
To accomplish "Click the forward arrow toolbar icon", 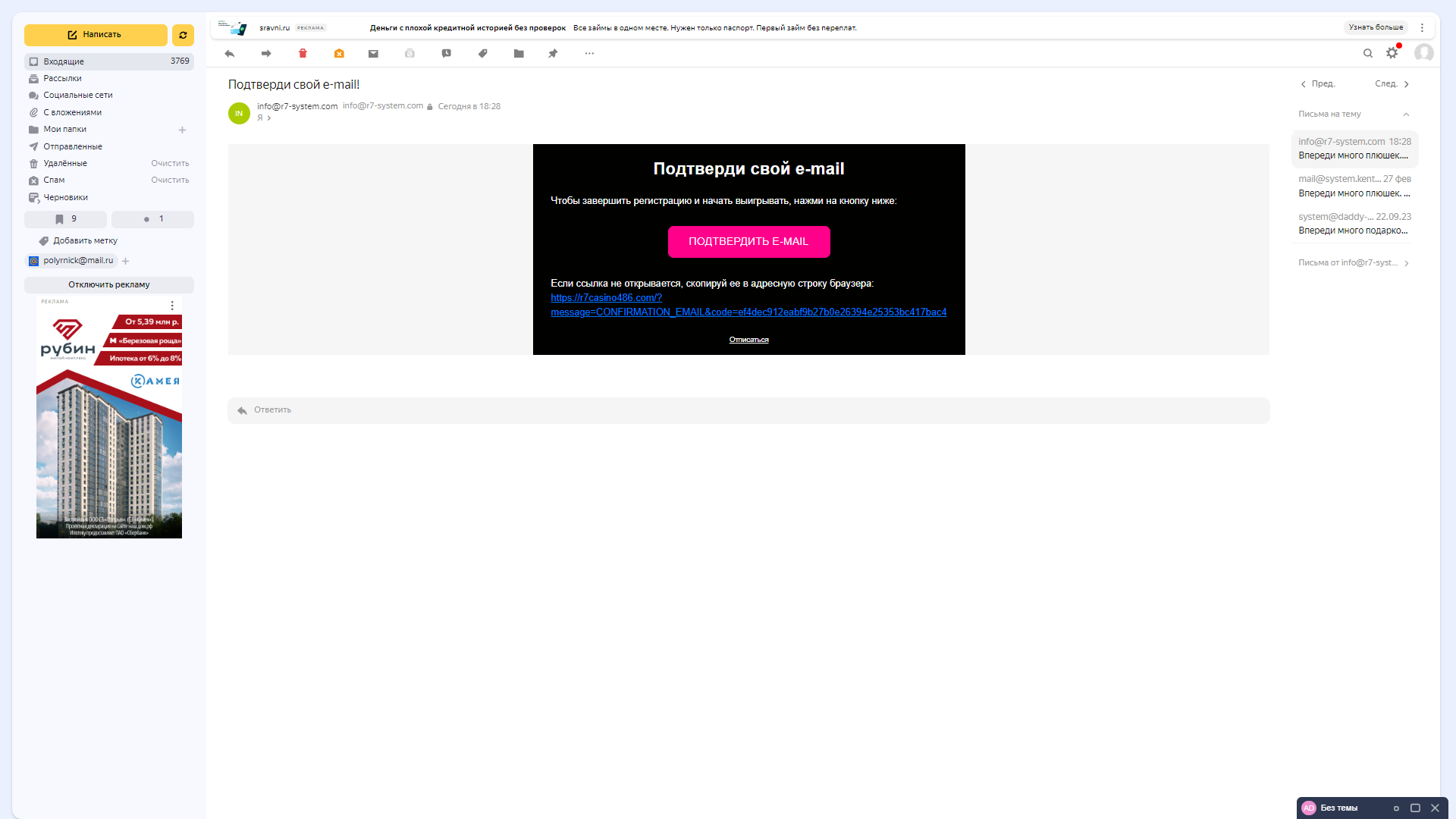I will click(266, 54).
